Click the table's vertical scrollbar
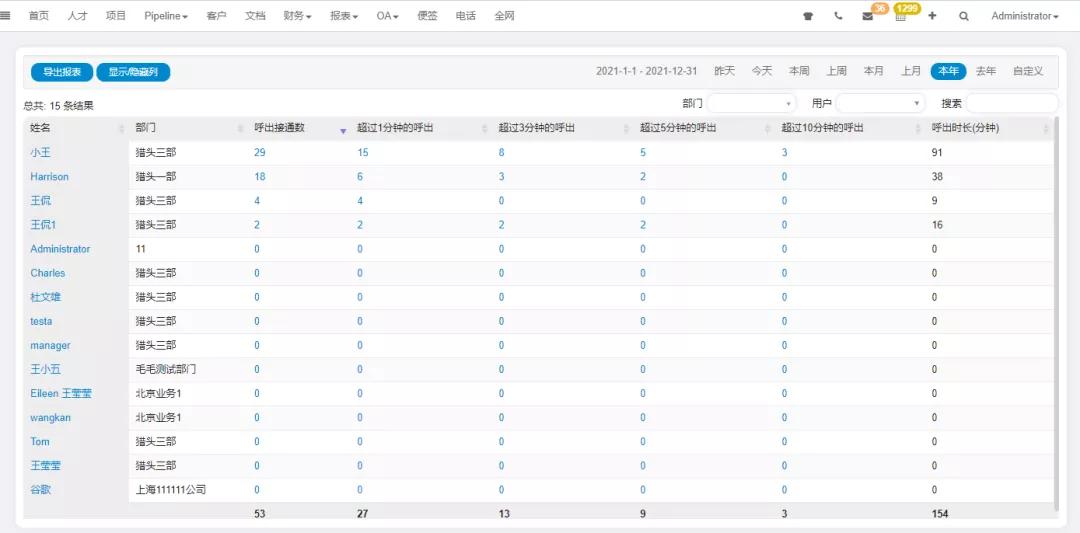Screen dimensions: 1080x533 pos(1055,300)
